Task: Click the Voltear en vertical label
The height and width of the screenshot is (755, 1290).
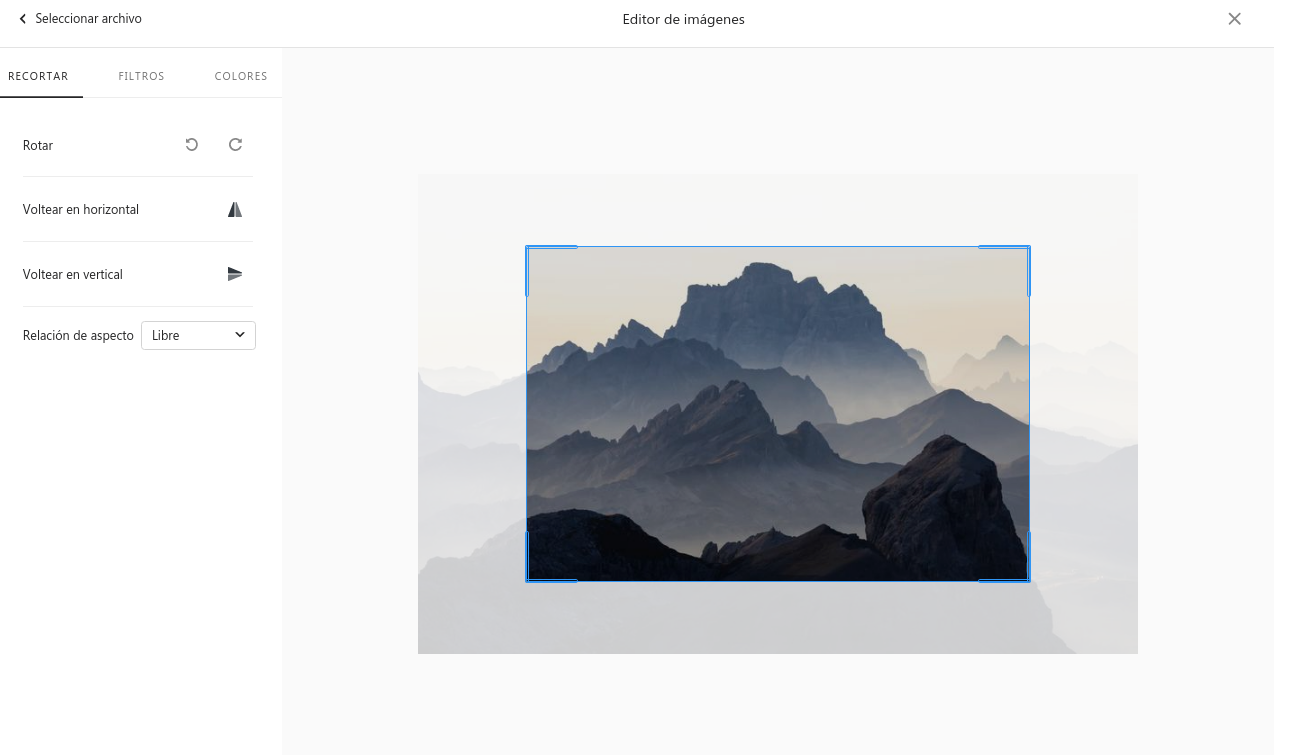Action: 73,275
